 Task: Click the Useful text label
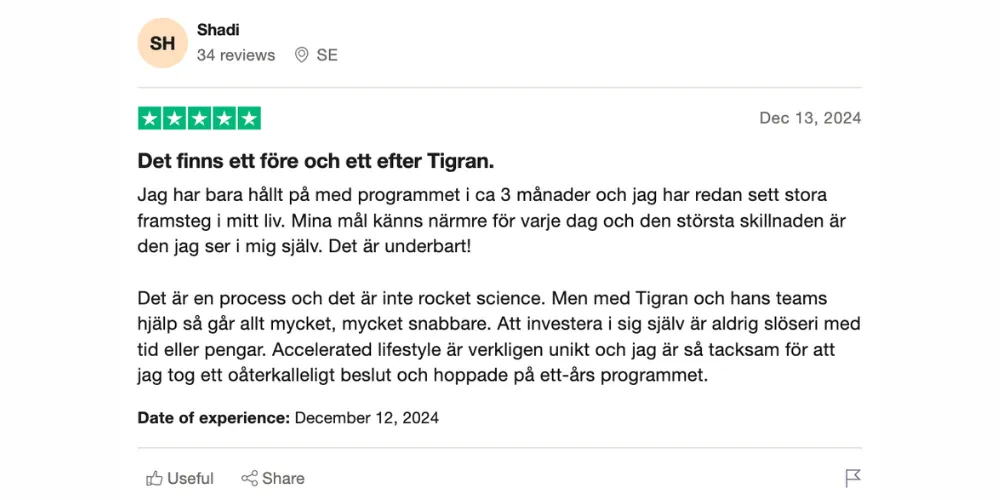point(190,478)
